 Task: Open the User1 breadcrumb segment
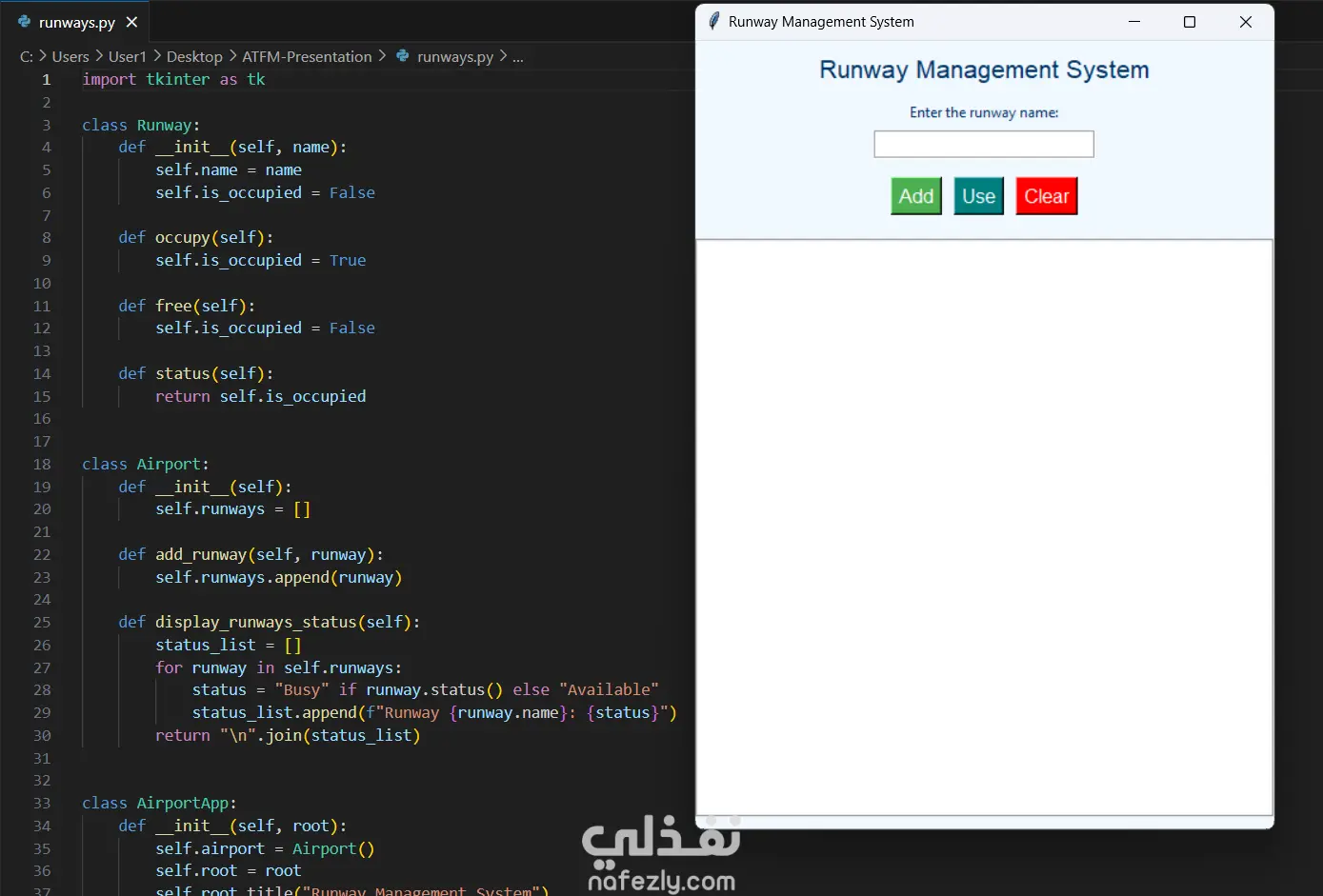(x=128, y=57)
